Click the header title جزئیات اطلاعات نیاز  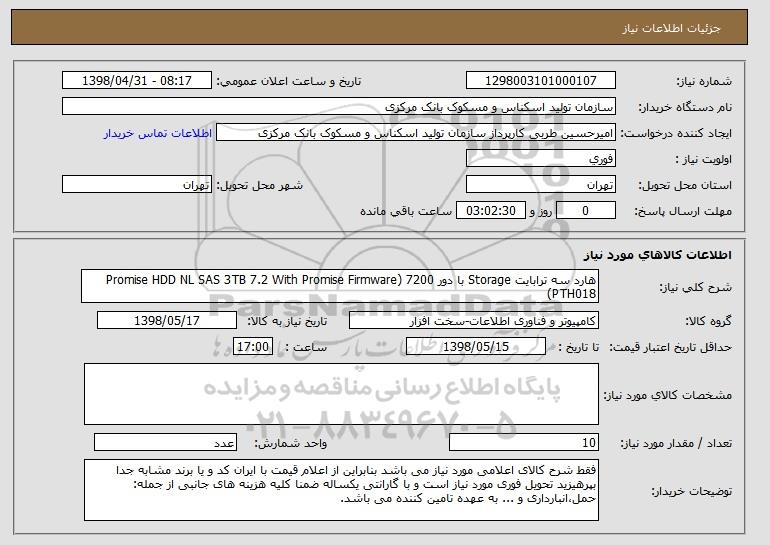point(671,28)
